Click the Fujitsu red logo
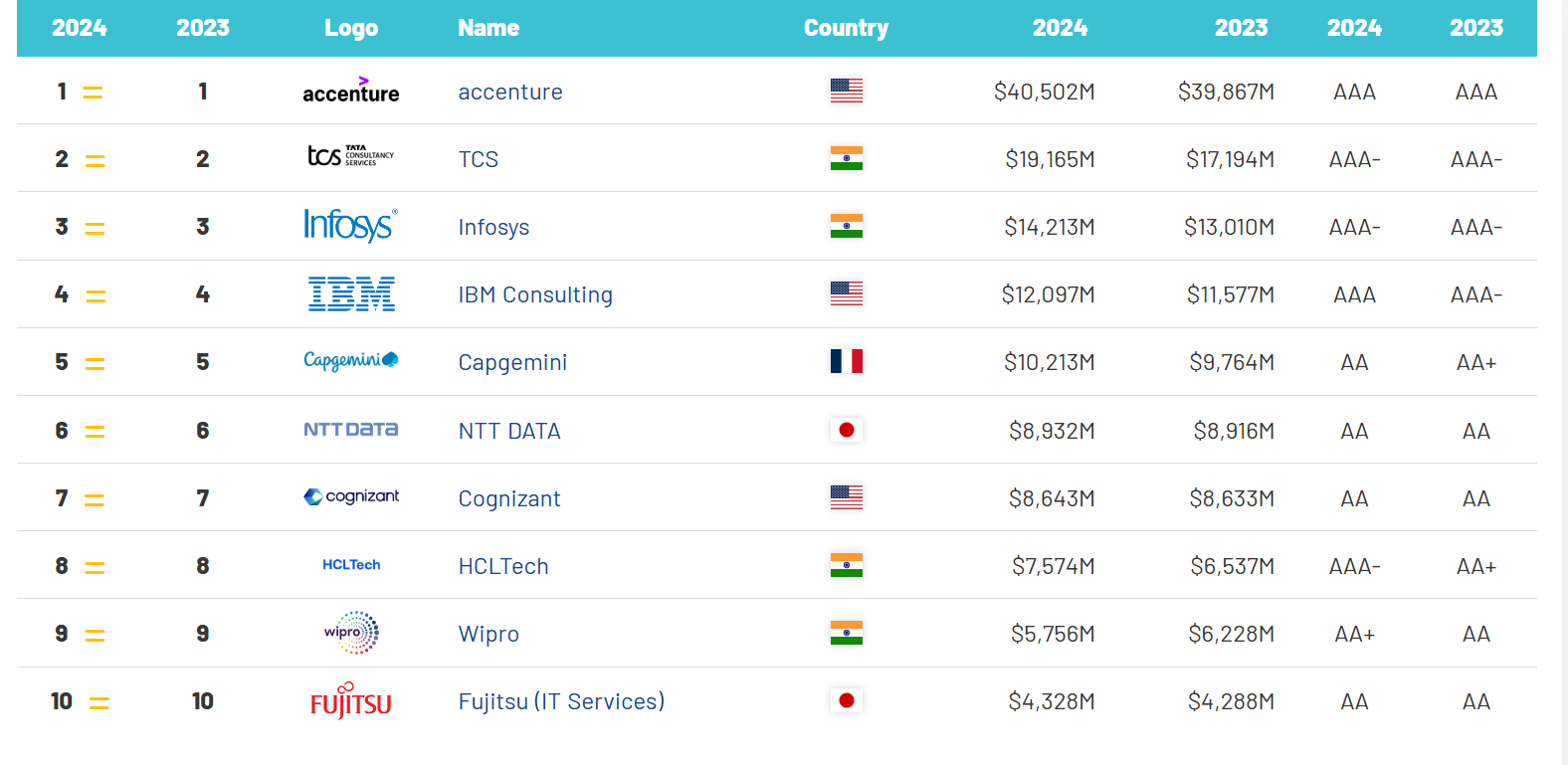The height and width of the screenshot is (765, 1568). (350, 701)
